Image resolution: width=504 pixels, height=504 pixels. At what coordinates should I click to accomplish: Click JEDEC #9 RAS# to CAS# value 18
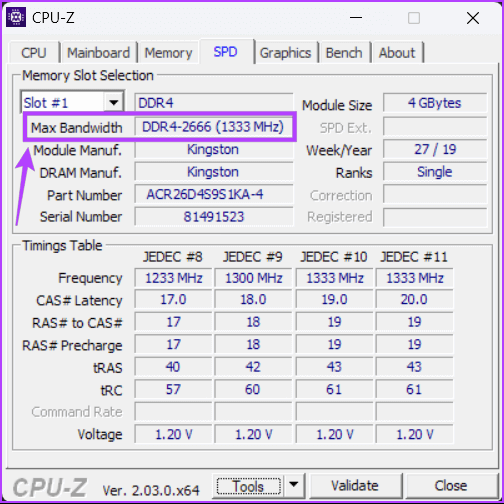click(254, 322)
